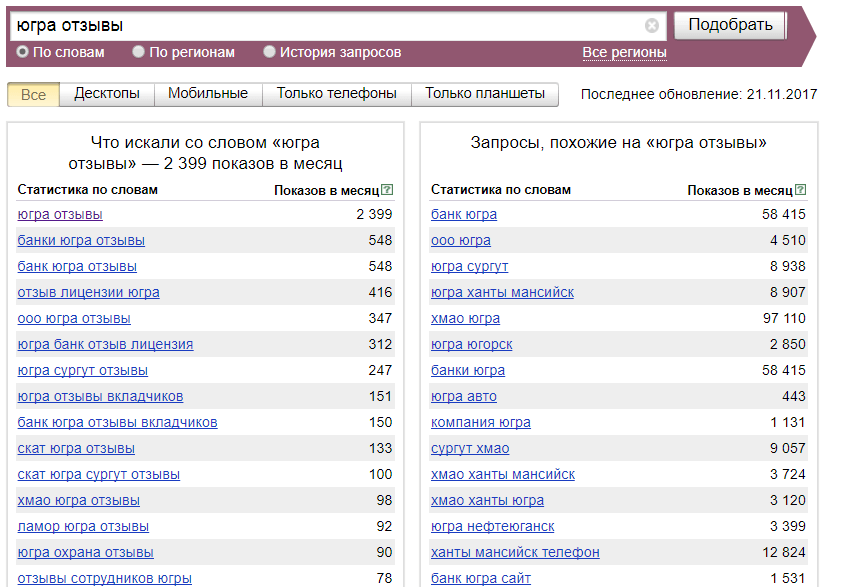Open help icon beside left 'Показов в месяц'
The image size is (852, 587).
click(x=387, y=190)
